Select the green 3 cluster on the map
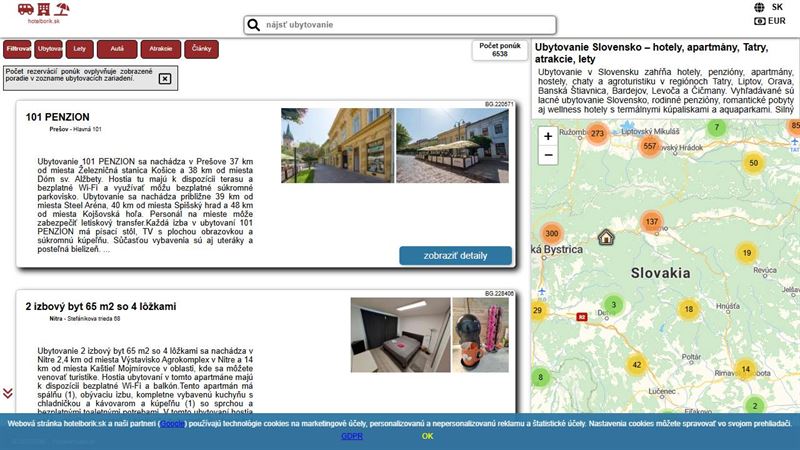 coord(614,305)
